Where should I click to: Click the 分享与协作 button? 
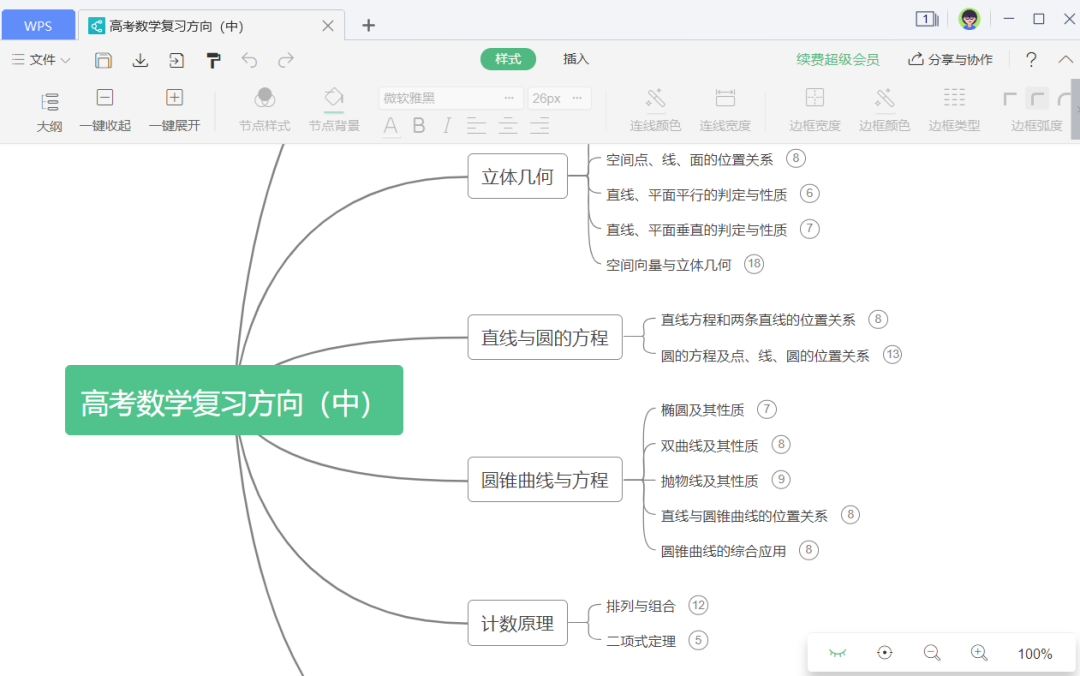(950, 60)
